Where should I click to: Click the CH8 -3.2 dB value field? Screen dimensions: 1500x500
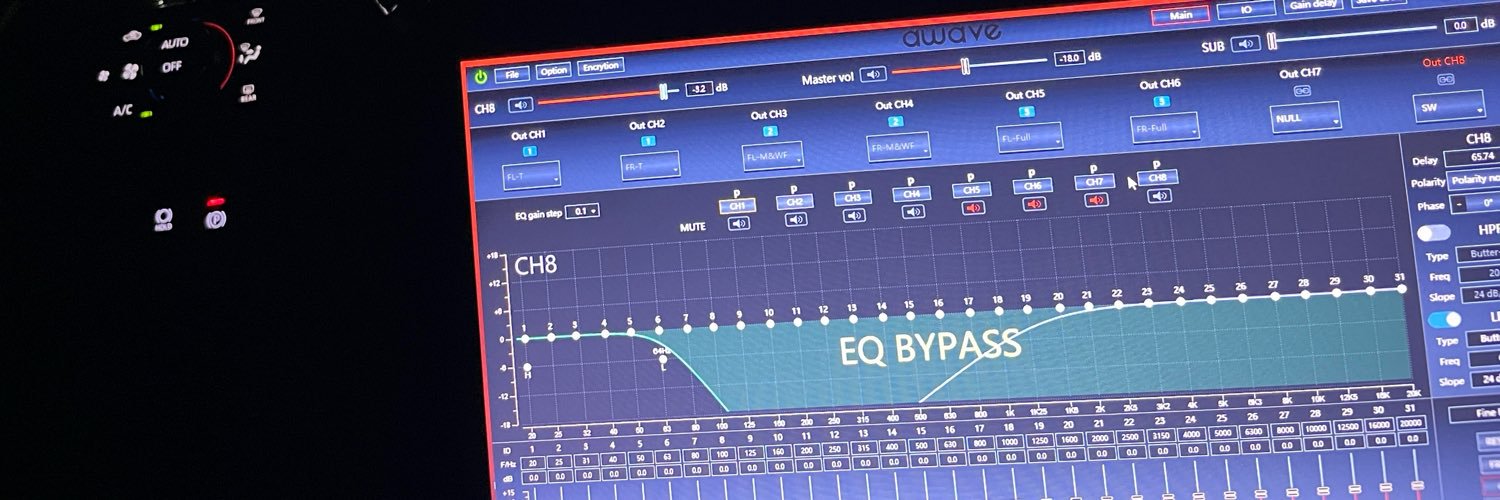698,89
